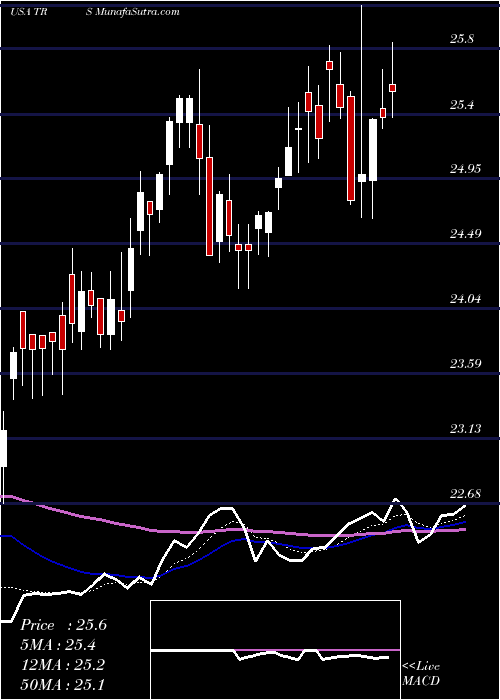Click the 22.68 price axis label
This screenshot has height=700, width=500.
pyautogui.click(x=466, y=494)
